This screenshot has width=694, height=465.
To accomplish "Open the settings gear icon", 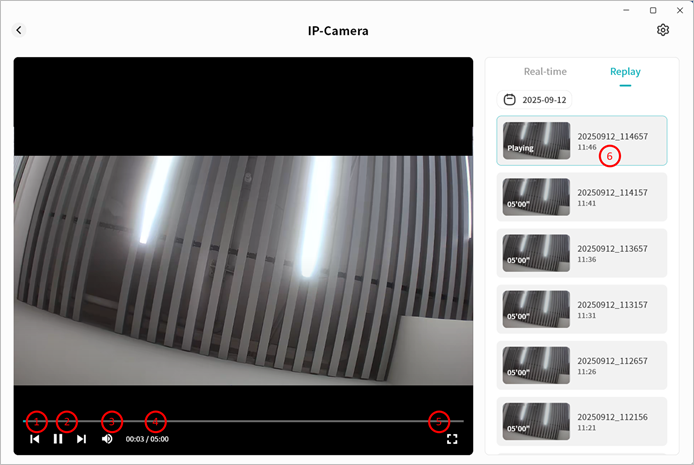I will click(663, 30).
